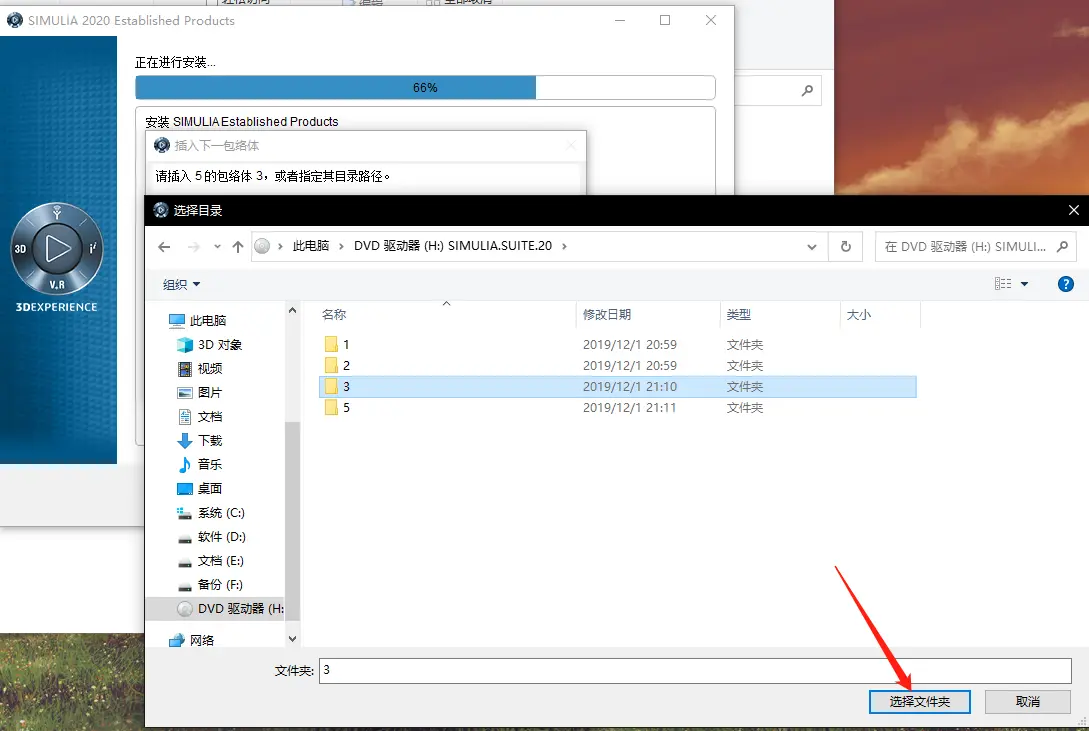Close the 插入下一包络体 prompt dialog

pyautogui.click(x=571, y=145)
